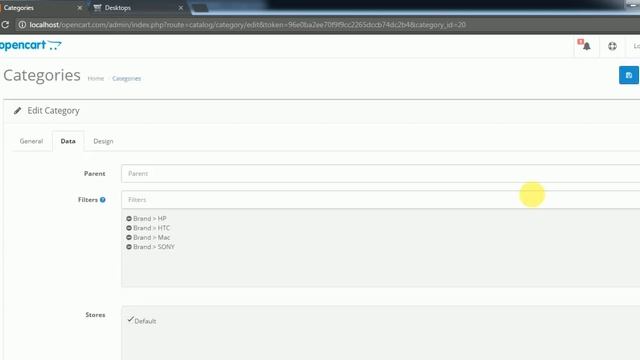Open the notifications bell icon
The image size is (640, 360).
pos(586,46)
